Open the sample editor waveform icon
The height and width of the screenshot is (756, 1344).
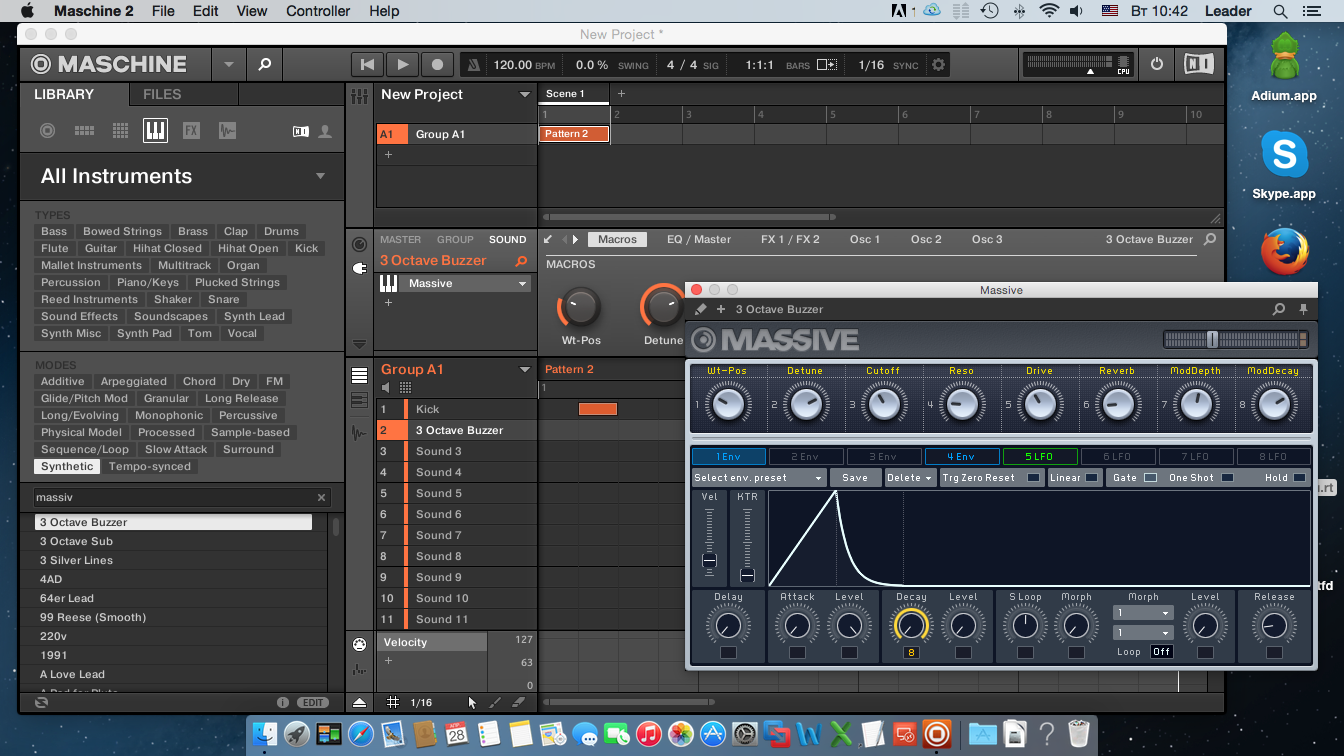click(x=359, y=433)
